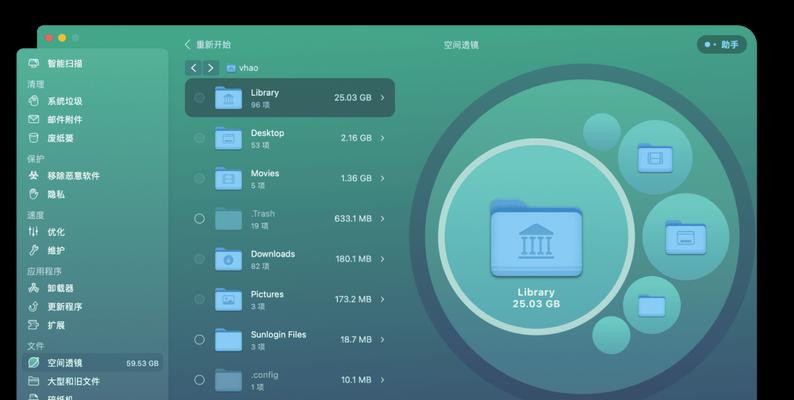Select the Mail Attachments (邮件附件) envelope icon
This screenshot has height=400, width=794.
pos(33,119)
